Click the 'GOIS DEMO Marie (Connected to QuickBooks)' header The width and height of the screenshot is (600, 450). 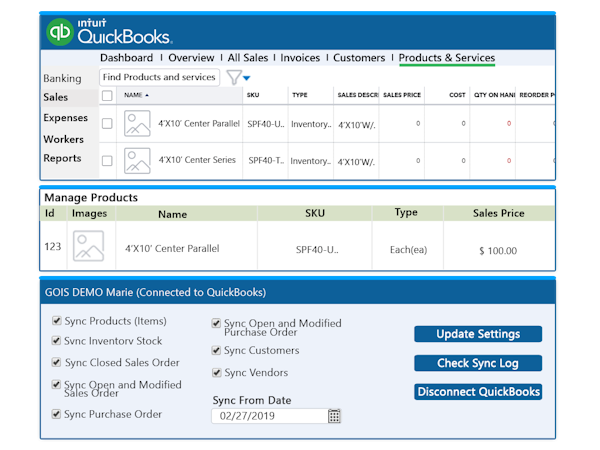coord(155,293)
